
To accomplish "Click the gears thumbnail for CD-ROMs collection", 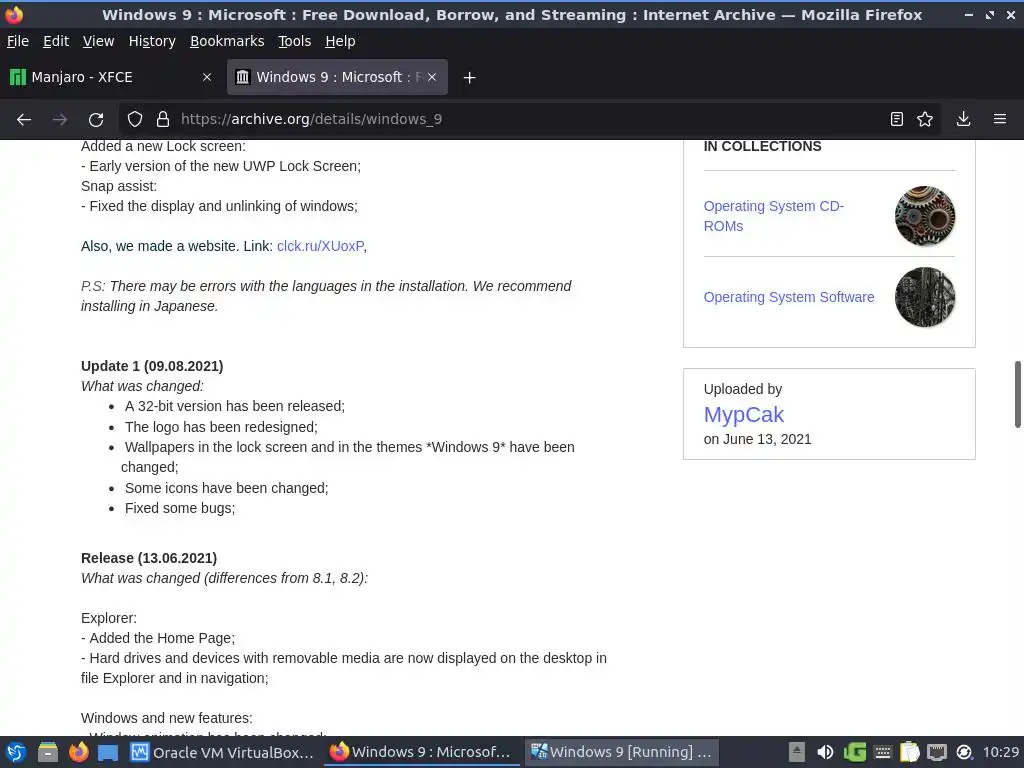I will (925, 216).
